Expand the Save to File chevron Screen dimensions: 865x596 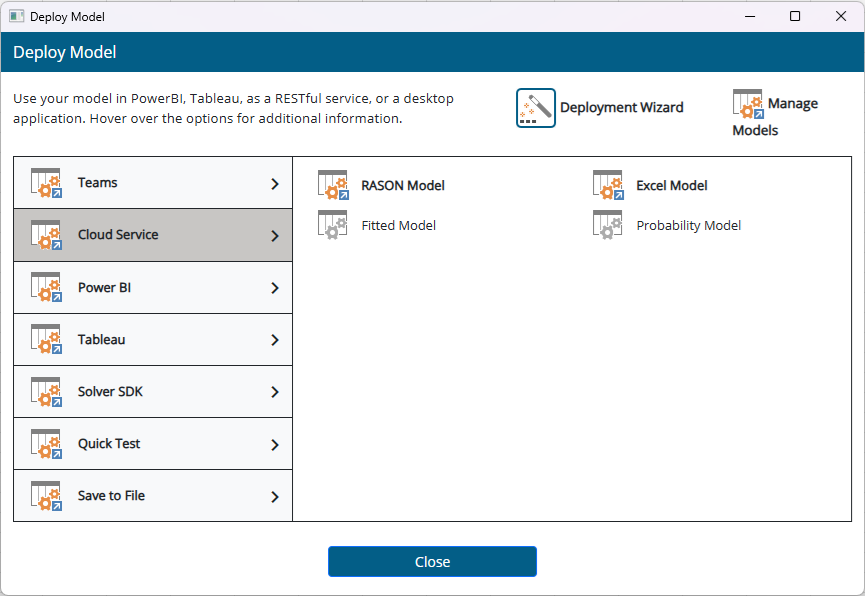pyautogui.click(x=275, y=496)
